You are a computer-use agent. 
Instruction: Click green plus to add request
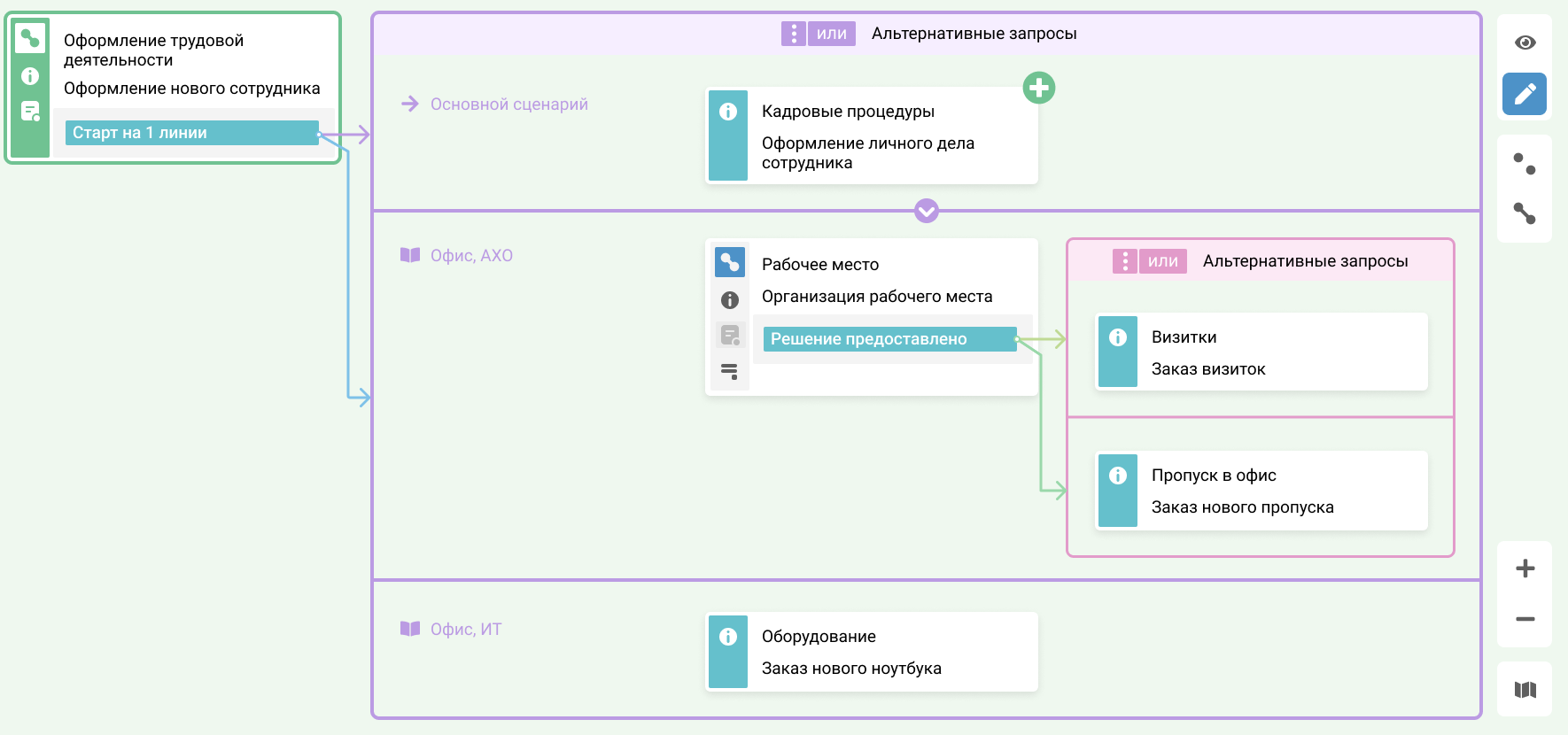(1038, 88)
